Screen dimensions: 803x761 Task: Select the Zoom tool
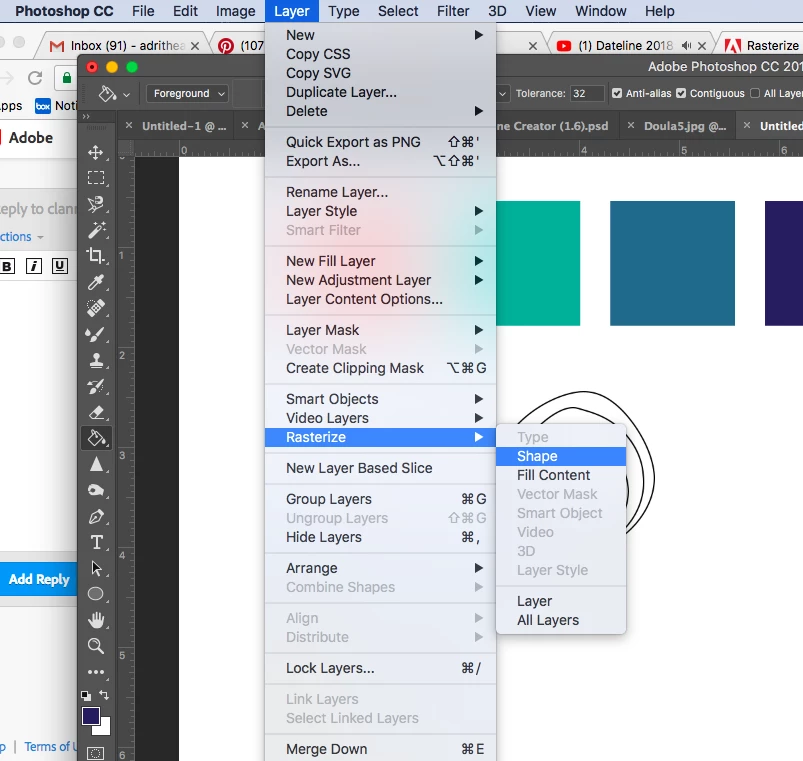(96, 646)
